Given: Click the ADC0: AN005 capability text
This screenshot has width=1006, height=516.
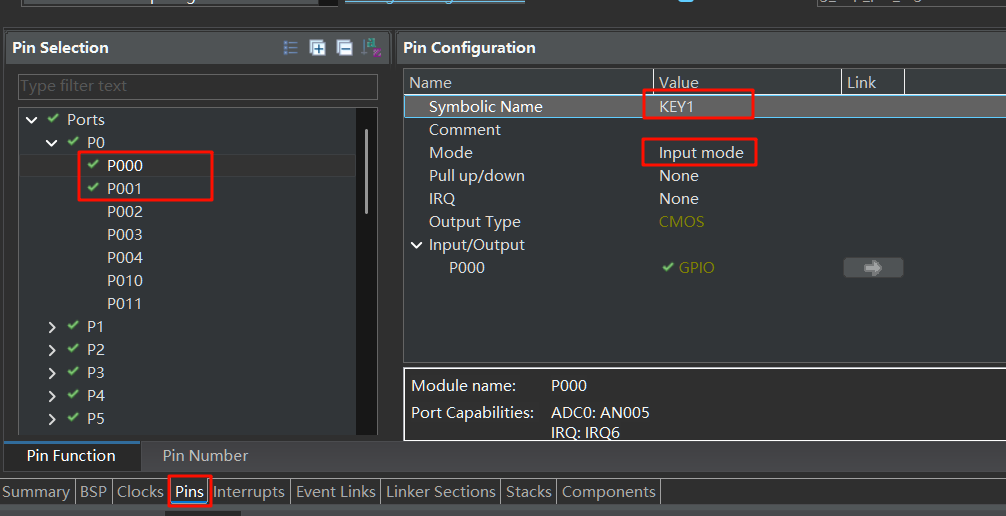Looking at the screenshot, I should (600, 413).
